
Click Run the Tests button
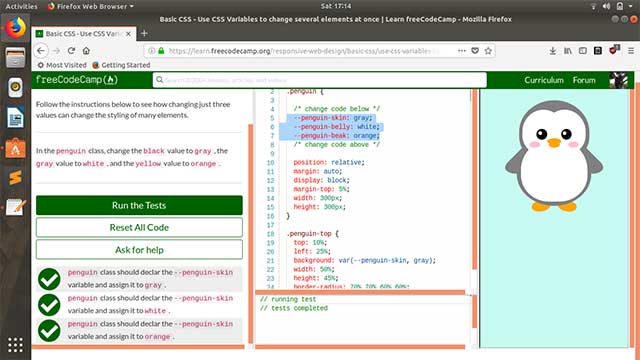tap(139, 205)
